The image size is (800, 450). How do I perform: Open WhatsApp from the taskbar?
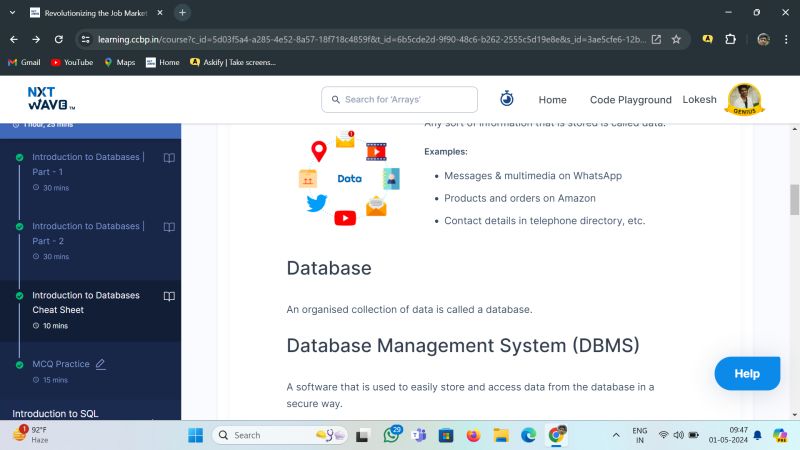pos(391,435)
